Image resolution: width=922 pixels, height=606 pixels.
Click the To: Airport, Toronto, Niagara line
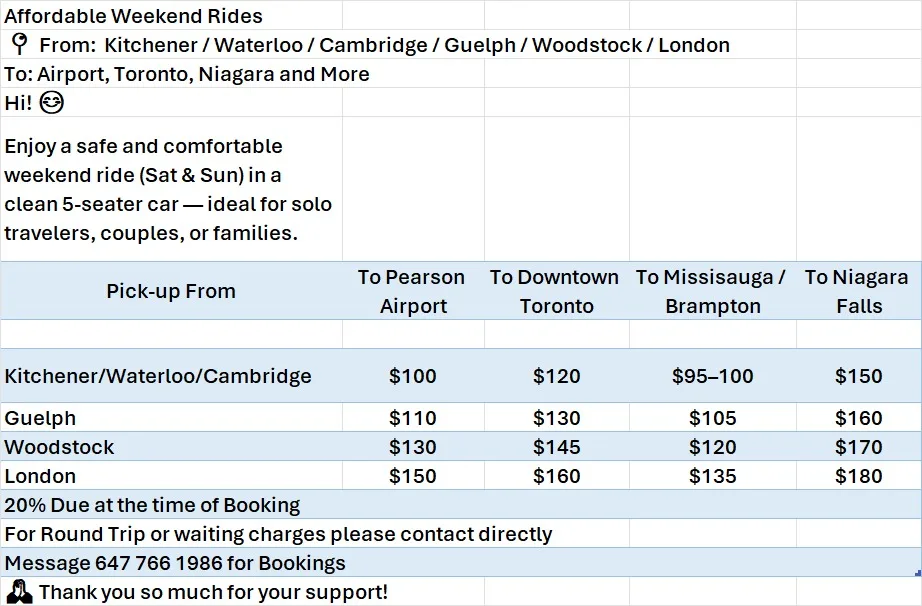click(187, 74)
